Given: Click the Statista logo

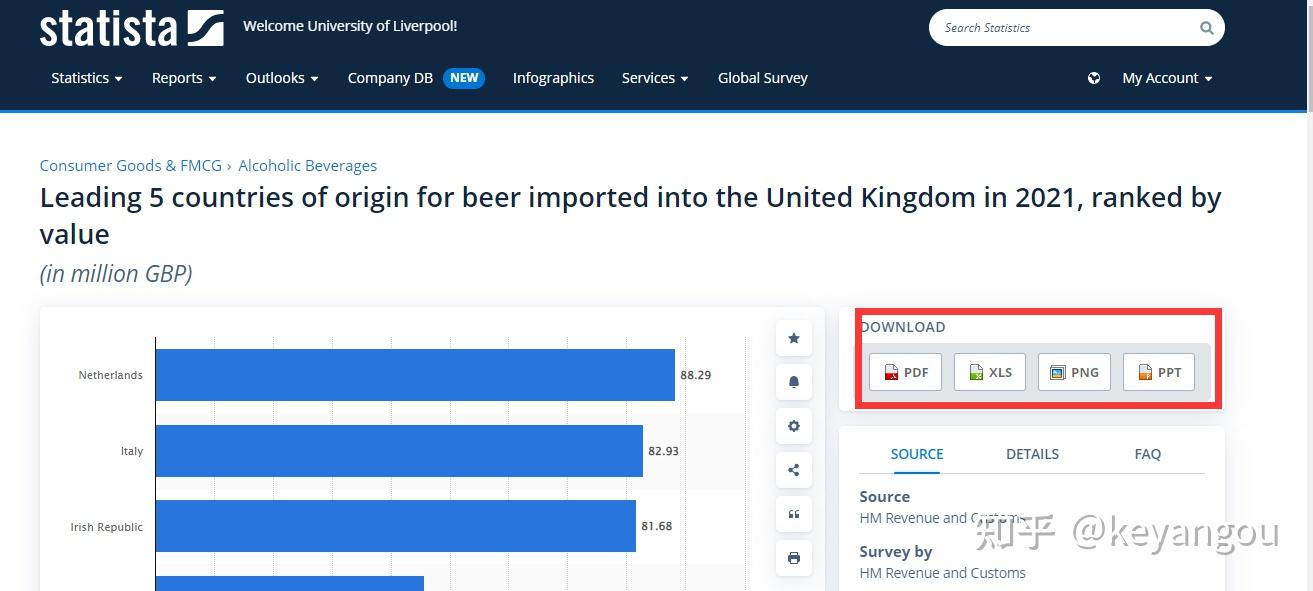Looking at the screenshot, I should pyautogui.click(x=131, y=28).
